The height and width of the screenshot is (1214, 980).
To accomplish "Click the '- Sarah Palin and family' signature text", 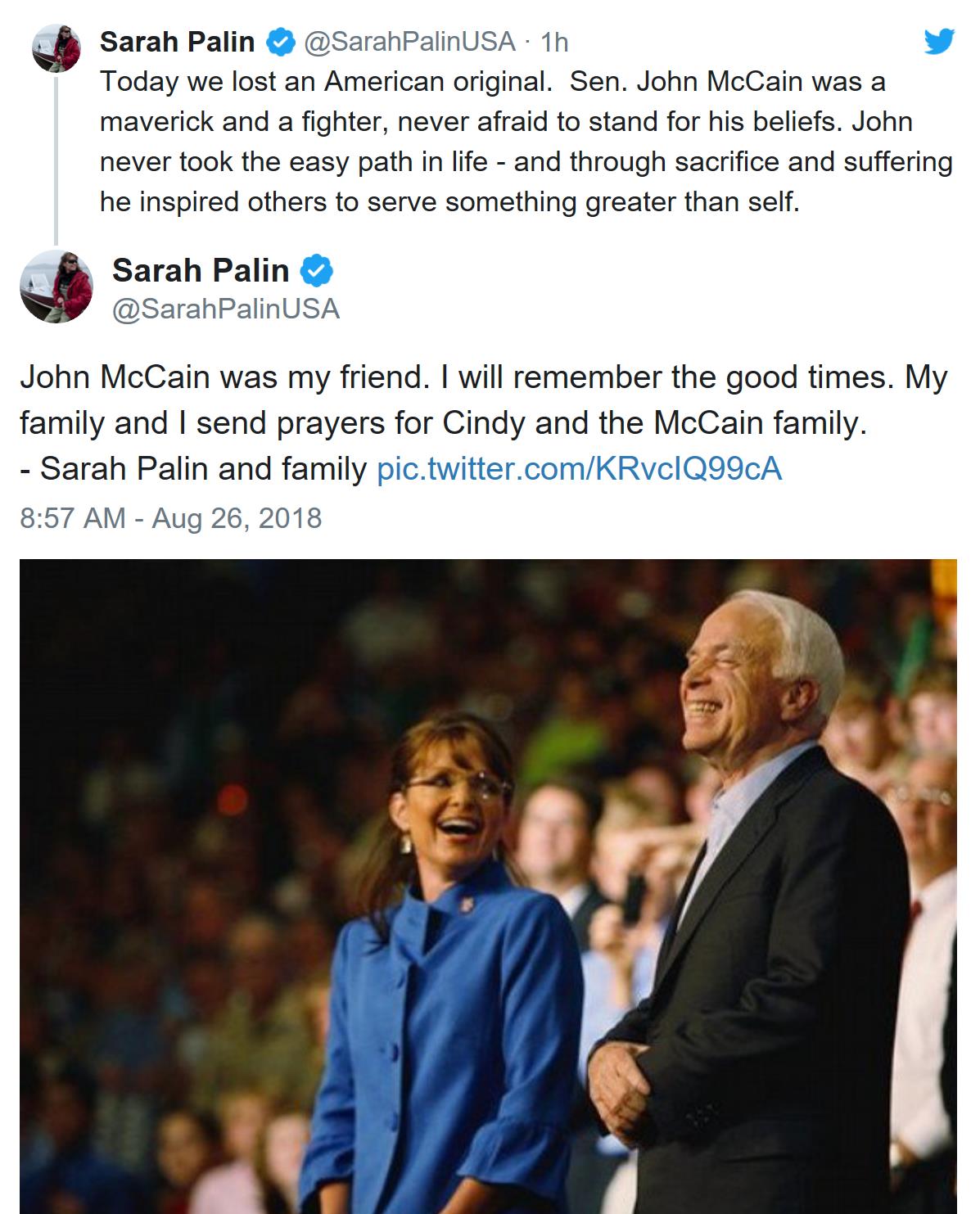I will pos(193,469).
